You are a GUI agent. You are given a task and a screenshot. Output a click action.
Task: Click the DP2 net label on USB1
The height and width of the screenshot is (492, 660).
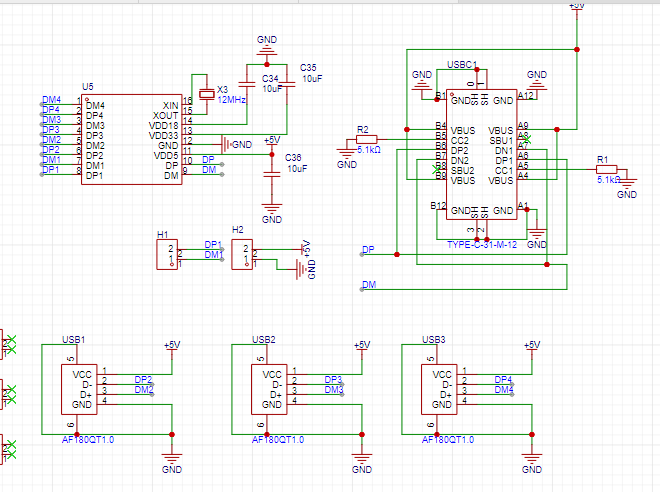click(x=143, y=380)
